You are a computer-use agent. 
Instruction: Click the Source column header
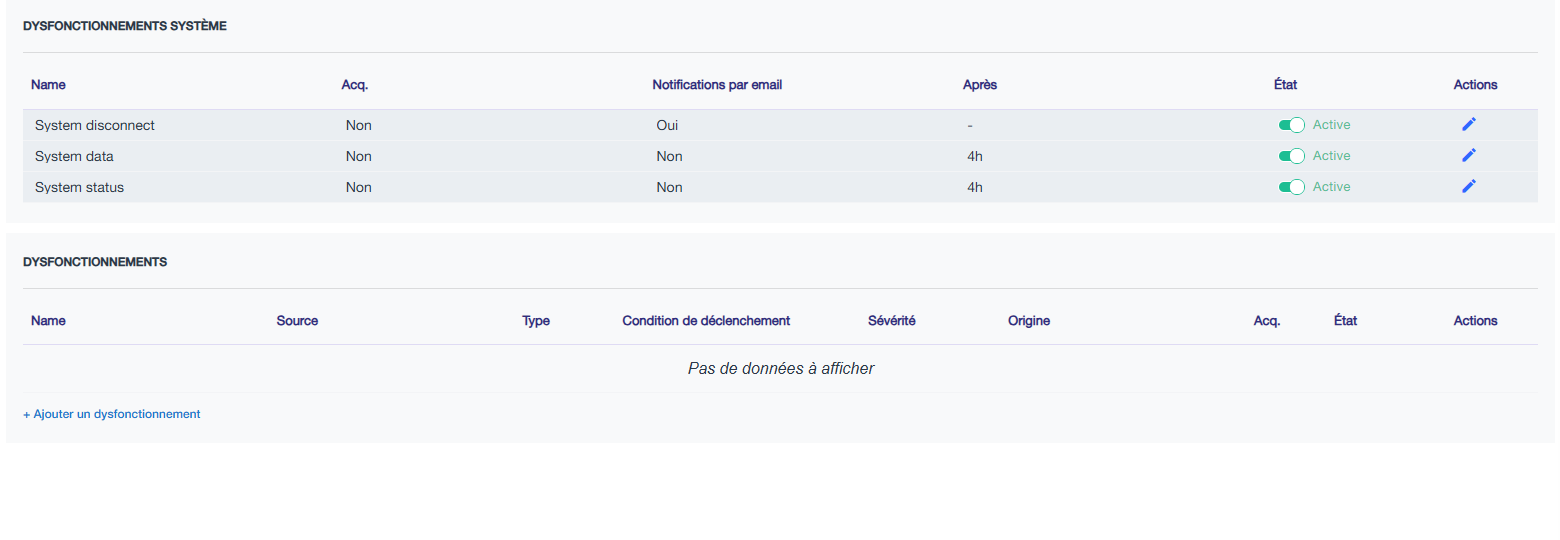297,321
